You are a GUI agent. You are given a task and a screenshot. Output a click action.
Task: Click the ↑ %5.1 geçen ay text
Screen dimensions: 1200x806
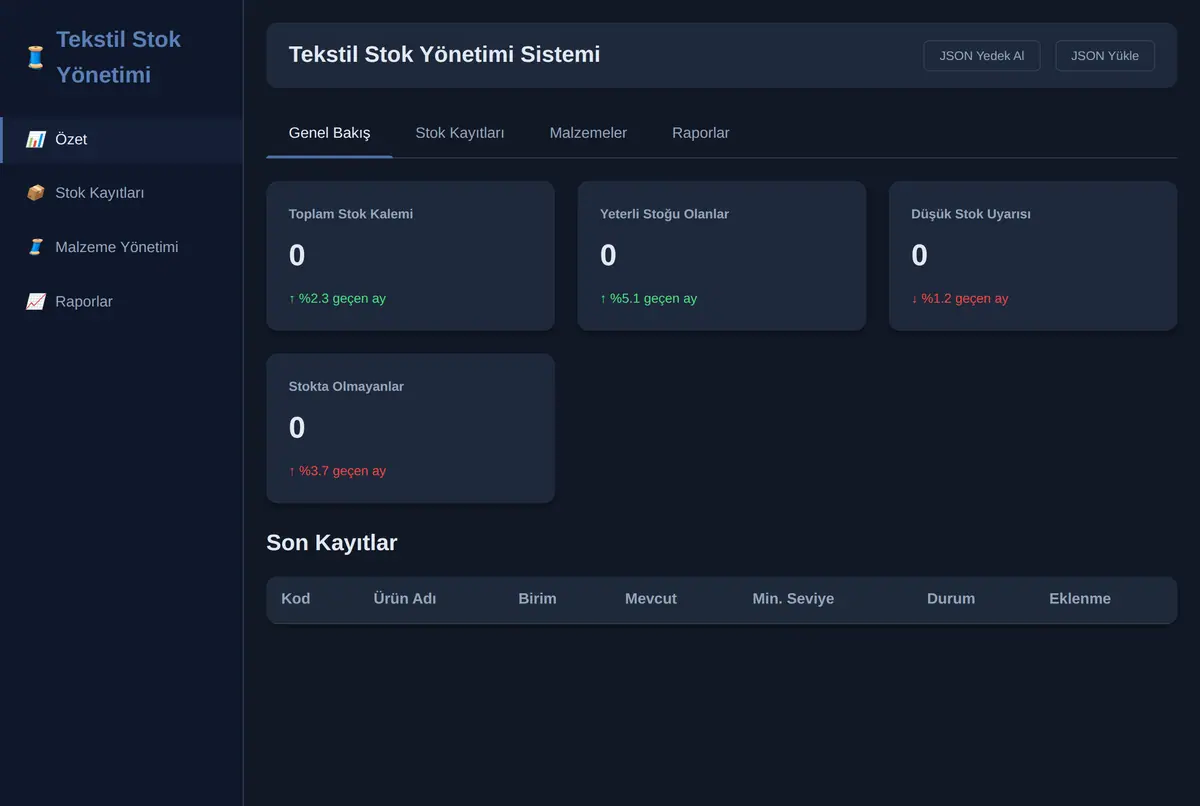tap(648, 298)
